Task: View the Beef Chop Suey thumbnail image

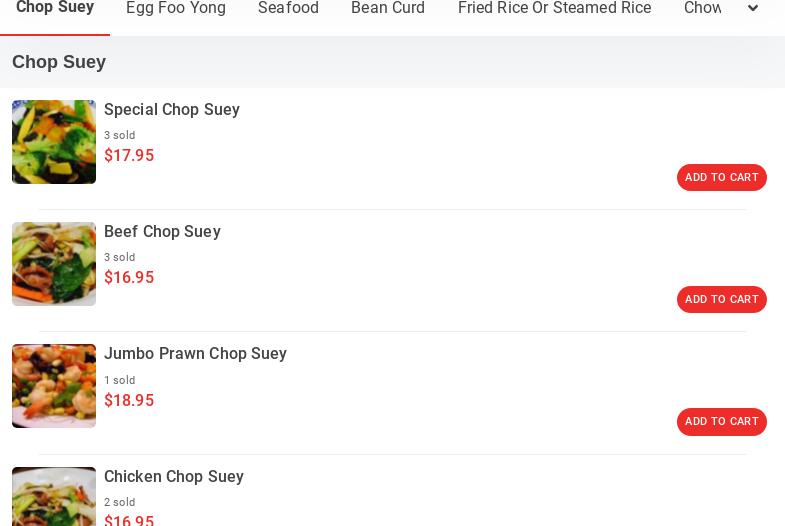Action: [x=54, y=264]
